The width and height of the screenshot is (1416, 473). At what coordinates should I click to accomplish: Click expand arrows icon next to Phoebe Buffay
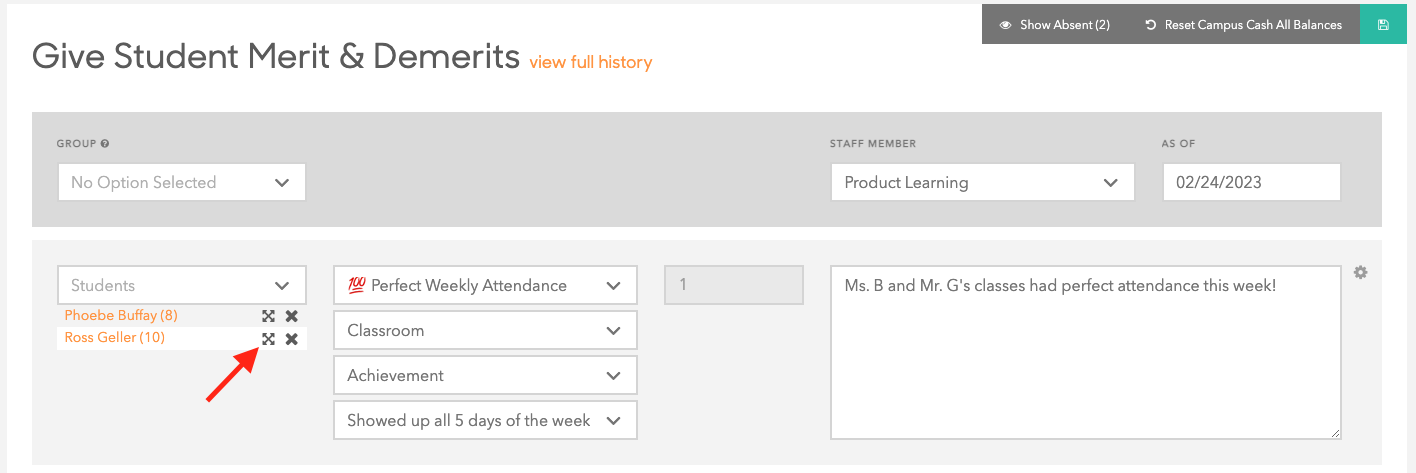click(268, 316)
